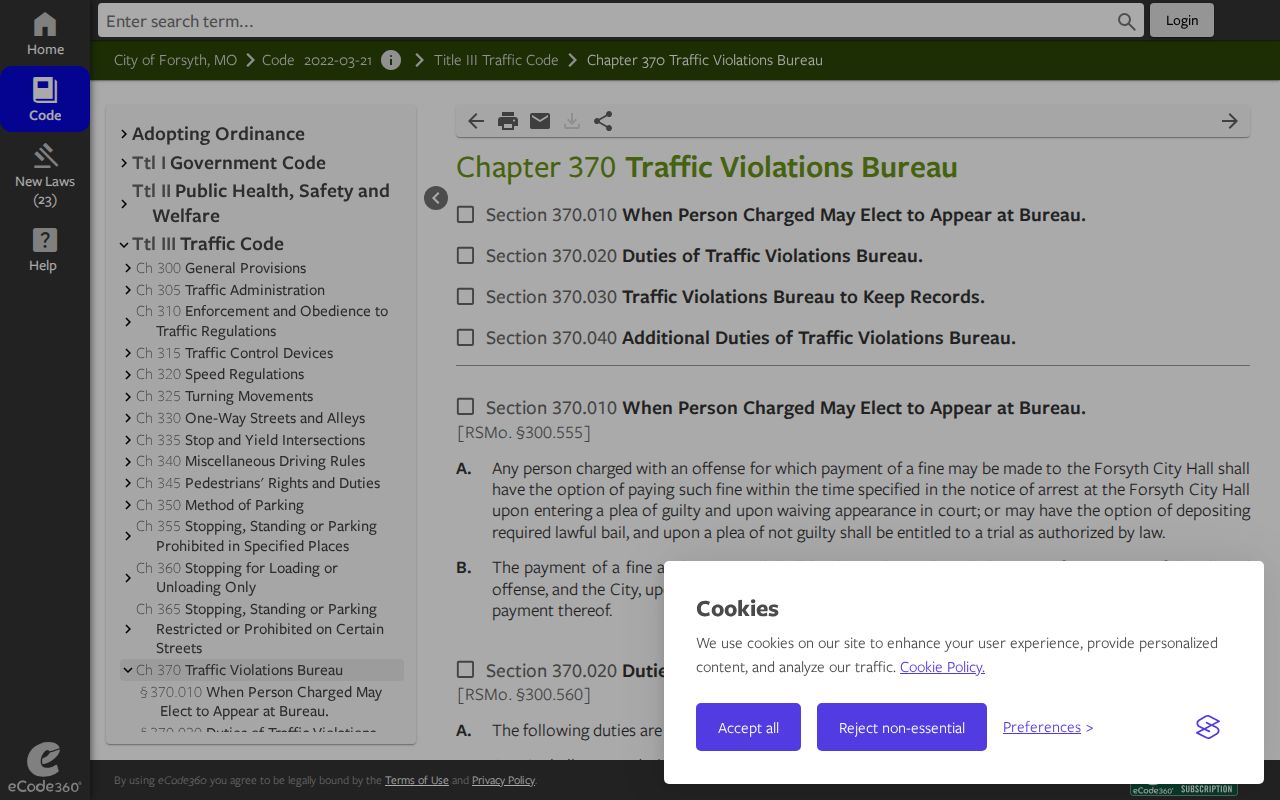Open New Laws sidebar item
This screenshot has width=1280, height=800.
click(x=45, y=174)
